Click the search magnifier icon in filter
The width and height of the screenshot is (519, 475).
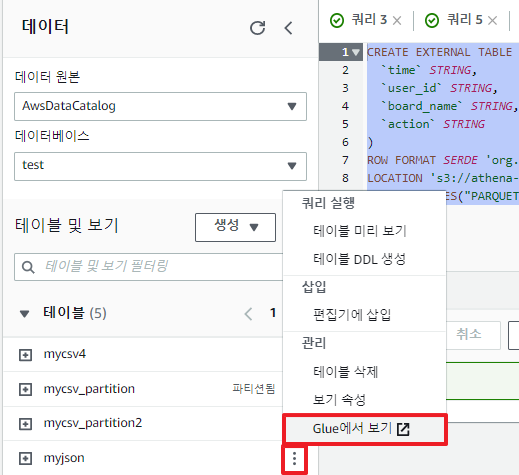[28, 267]
